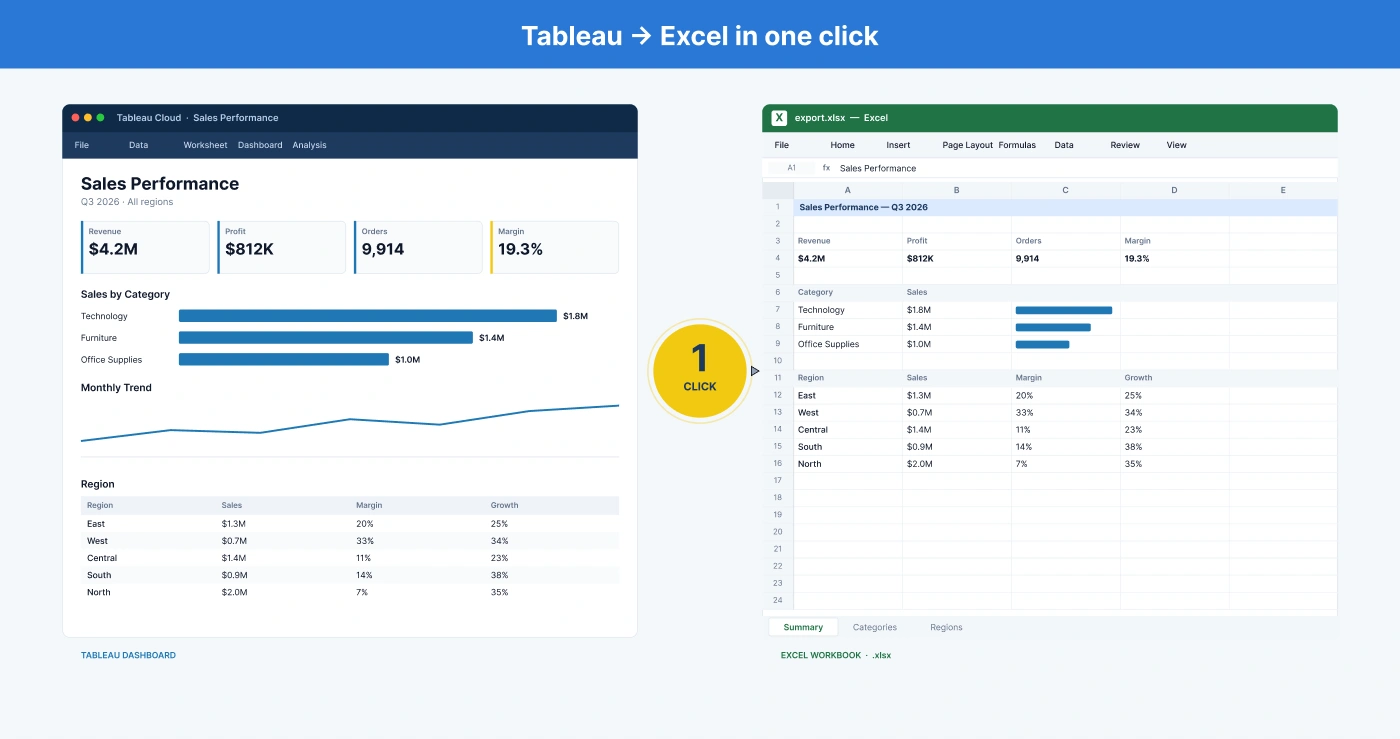Open the File tab in Excel
Screen dimensions: 1400x739
coord(782,145)
